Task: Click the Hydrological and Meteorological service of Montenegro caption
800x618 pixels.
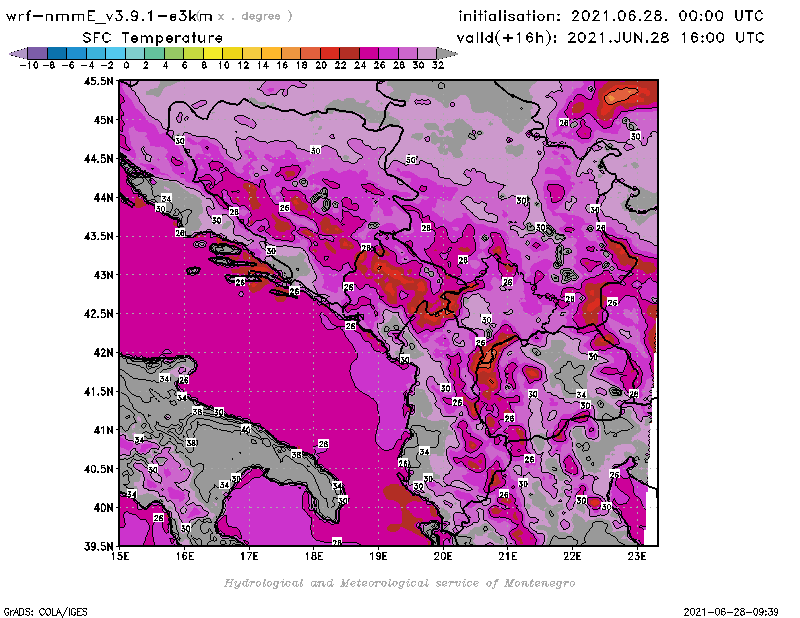Action: pos(399,583)
